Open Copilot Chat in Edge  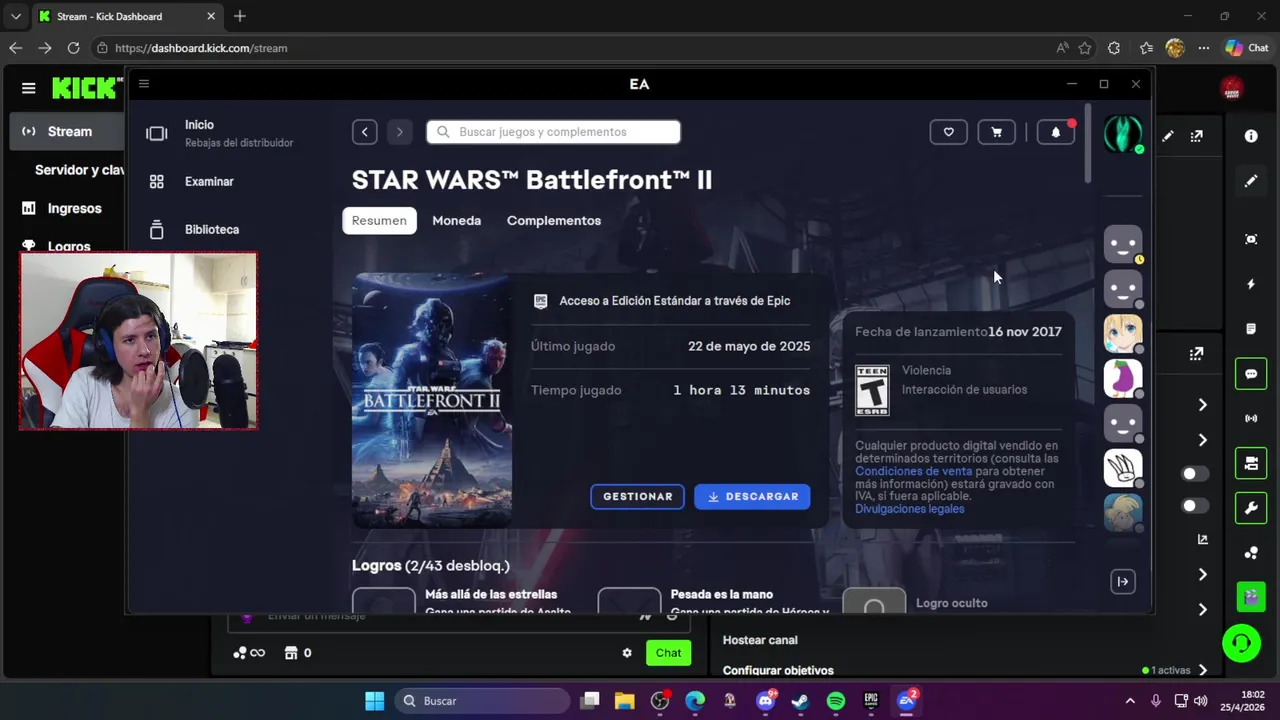[1247, 48]
